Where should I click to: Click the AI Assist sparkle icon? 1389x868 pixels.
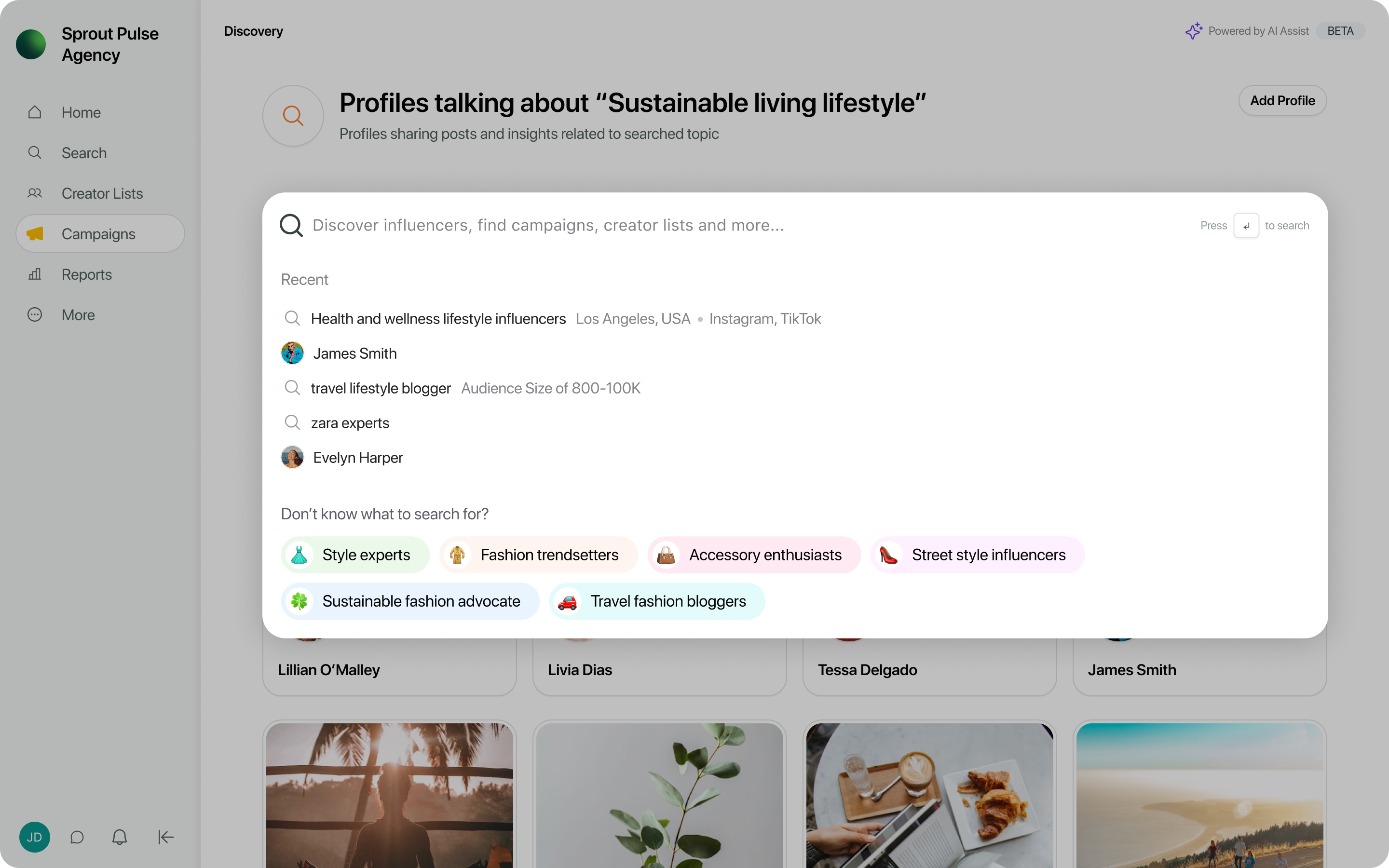[1194, 31]
